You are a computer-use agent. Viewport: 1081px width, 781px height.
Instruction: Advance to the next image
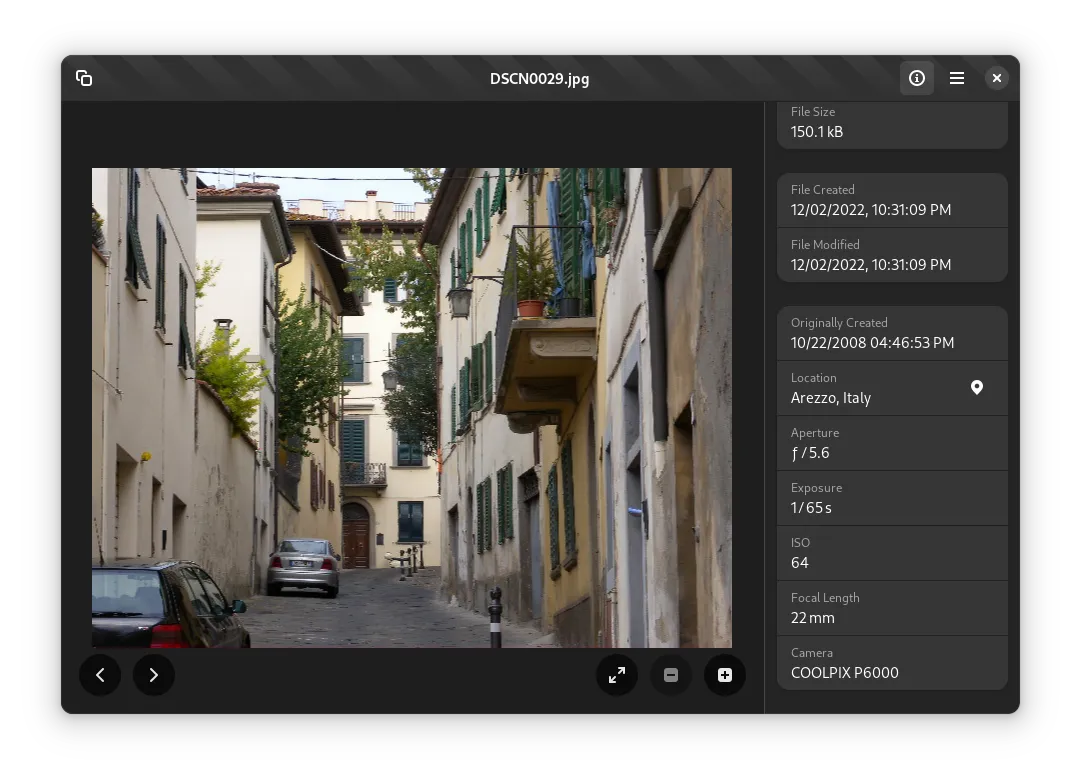(x=154, y=675)
